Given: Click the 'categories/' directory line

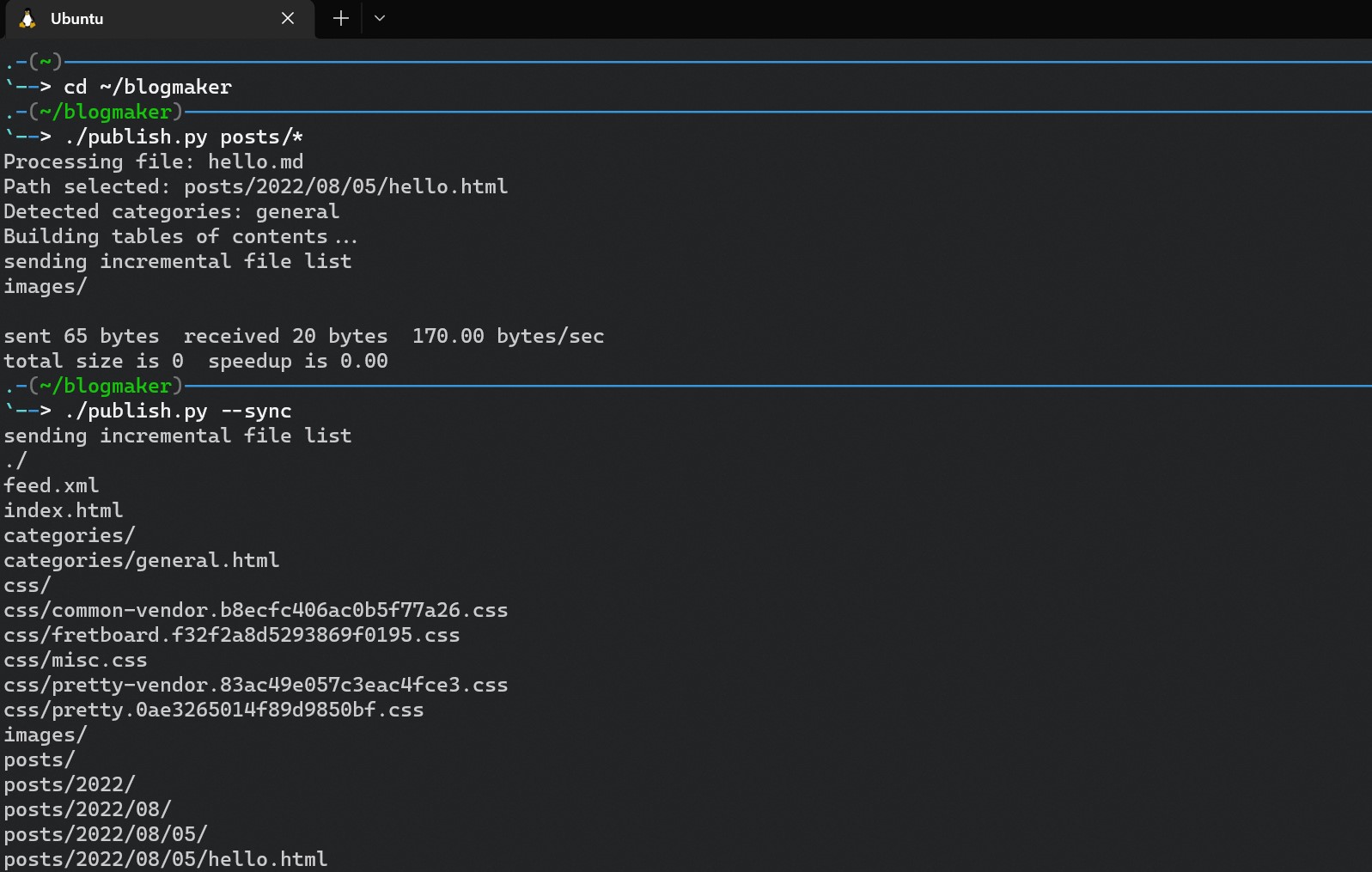Looking at the screenshot, I should click(70, 535).
